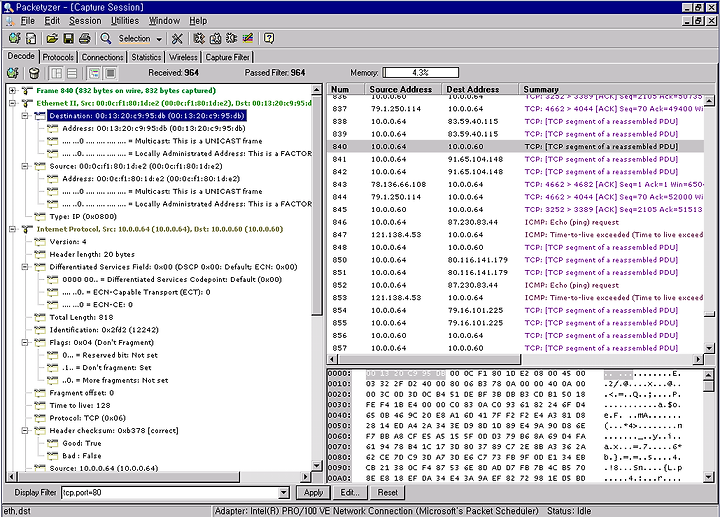Open the Utilities menu
This screenshot has height=517, width=720.
click(x=124, y=21)
